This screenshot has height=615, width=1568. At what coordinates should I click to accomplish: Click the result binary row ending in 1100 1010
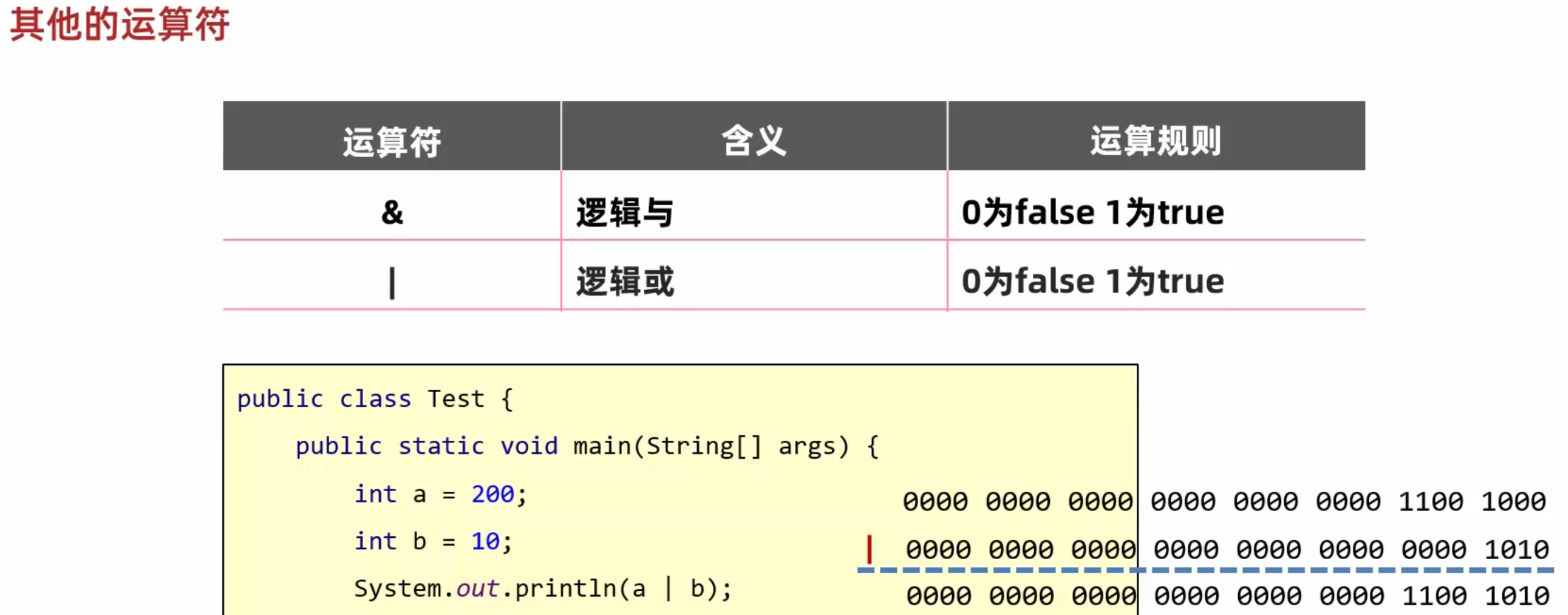coord(1227,597)
